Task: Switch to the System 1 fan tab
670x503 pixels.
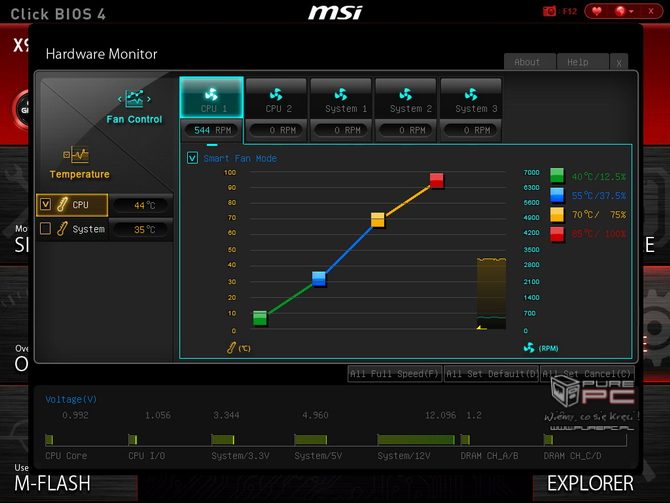Action: pyautogui.click(x=341, y=98)
